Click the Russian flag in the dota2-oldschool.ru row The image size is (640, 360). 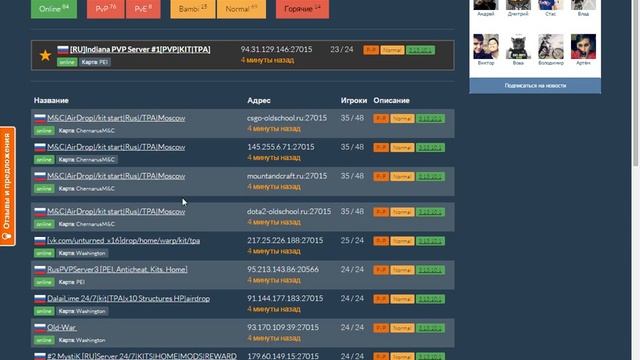coord(40,212)
